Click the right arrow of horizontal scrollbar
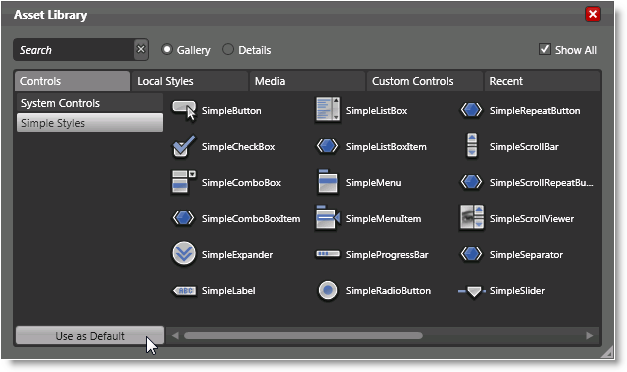 tap(589, 336)
